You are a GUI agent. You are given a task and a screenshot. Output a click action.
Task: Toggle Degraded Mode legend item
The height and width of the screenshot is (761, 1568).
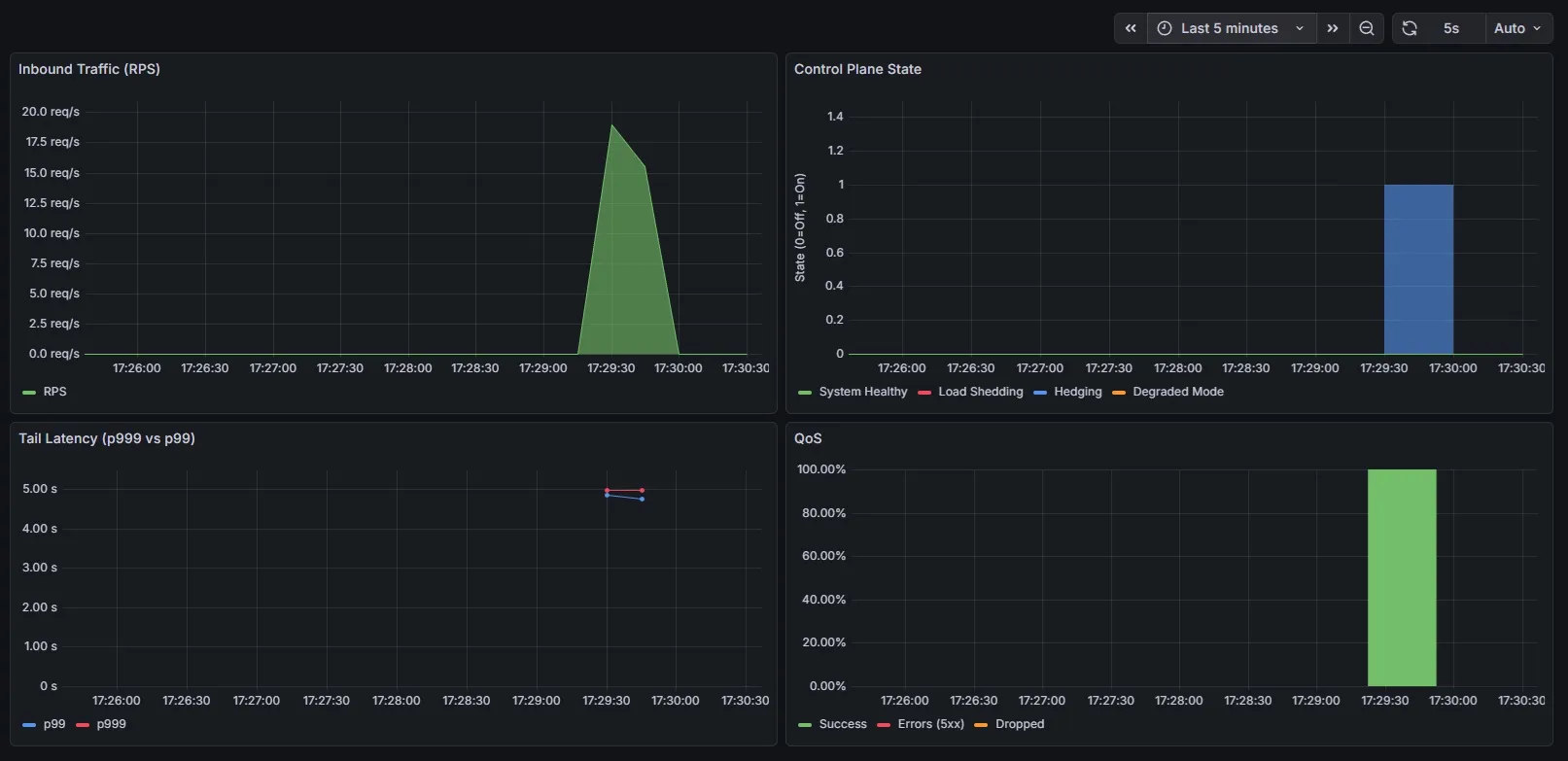(x=1177, y=392)
